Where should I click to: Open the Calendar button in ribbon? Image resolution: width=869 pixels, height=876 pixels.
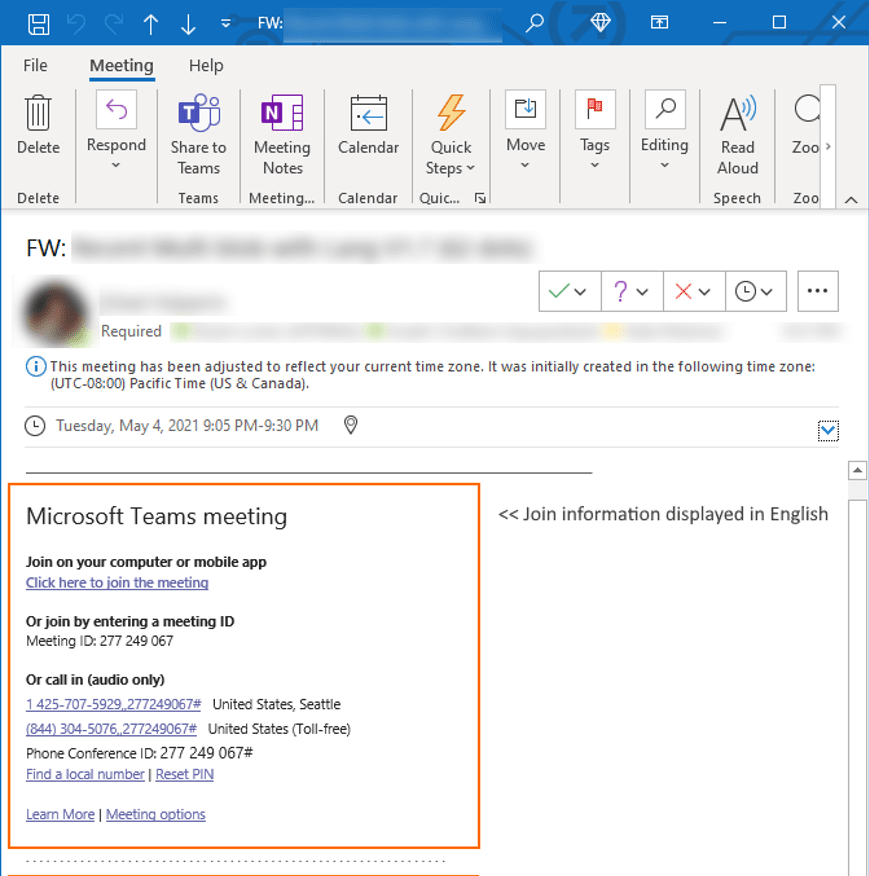368,125
